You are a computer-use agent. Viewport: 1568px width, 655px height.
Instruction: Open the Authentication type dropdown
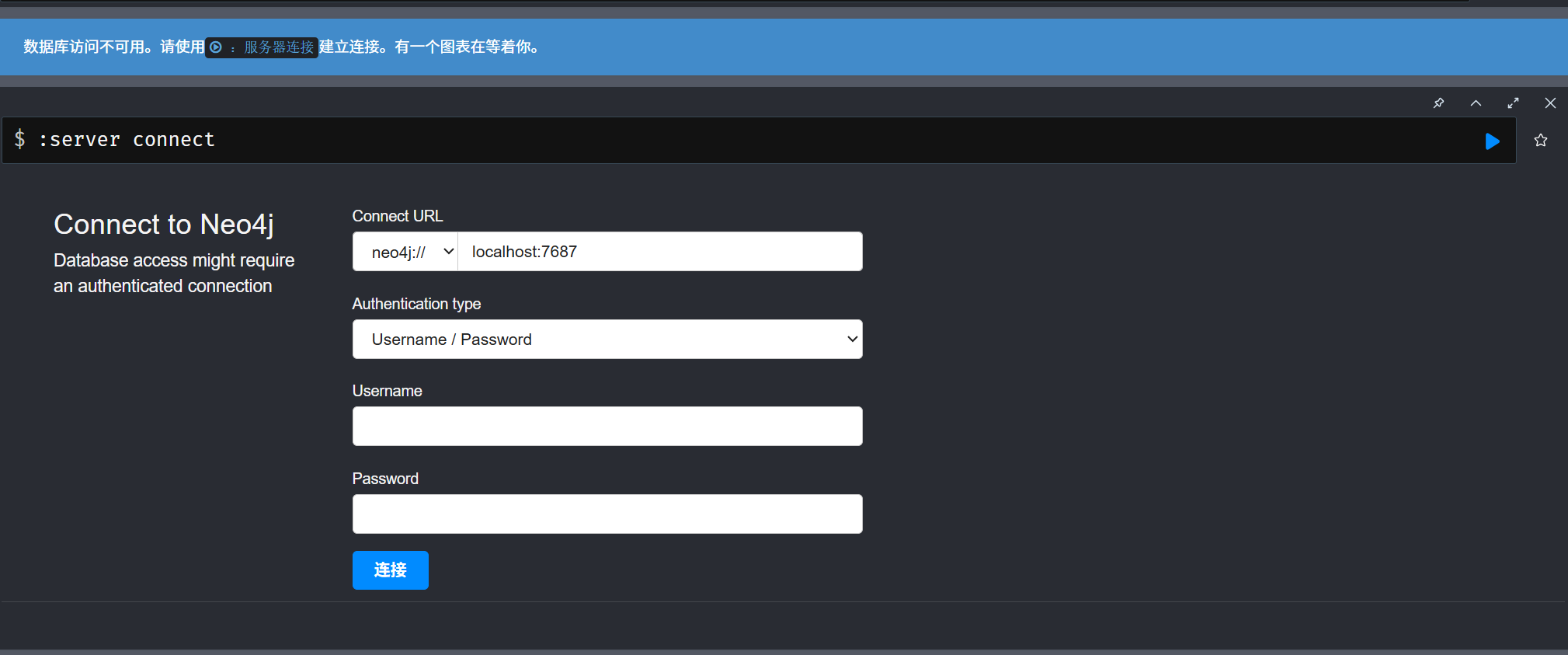[607, 340]
